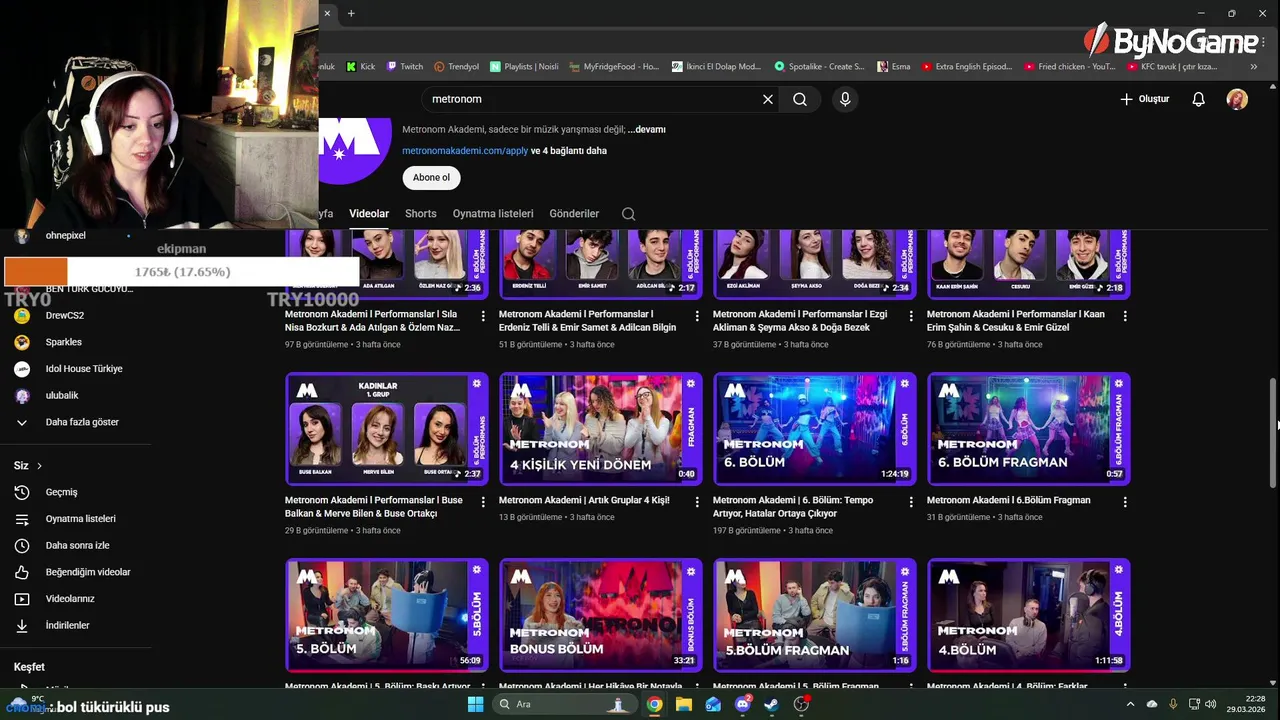Play the 4 Kişilik Yeni Dönem thumbnail
This screenshot has height=720, width=1280.
pos(601,429)
